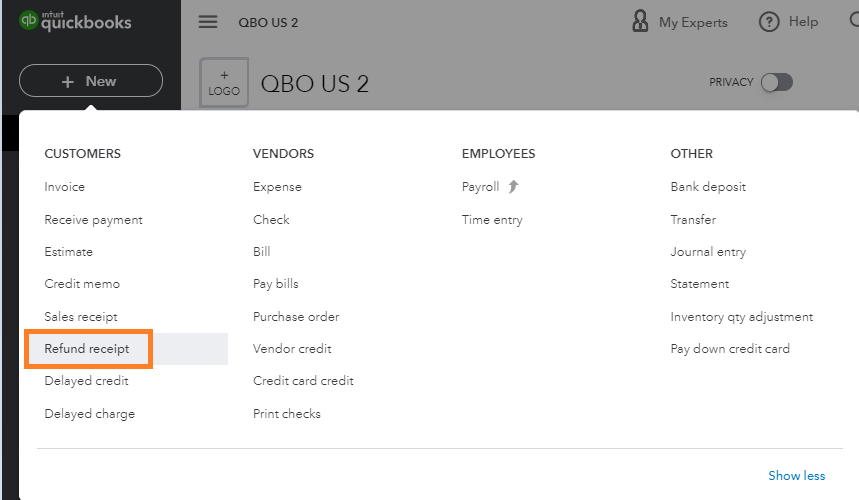The image size is (859, 500).
Task: Select Sales receipt
Action: click(81, 317)
